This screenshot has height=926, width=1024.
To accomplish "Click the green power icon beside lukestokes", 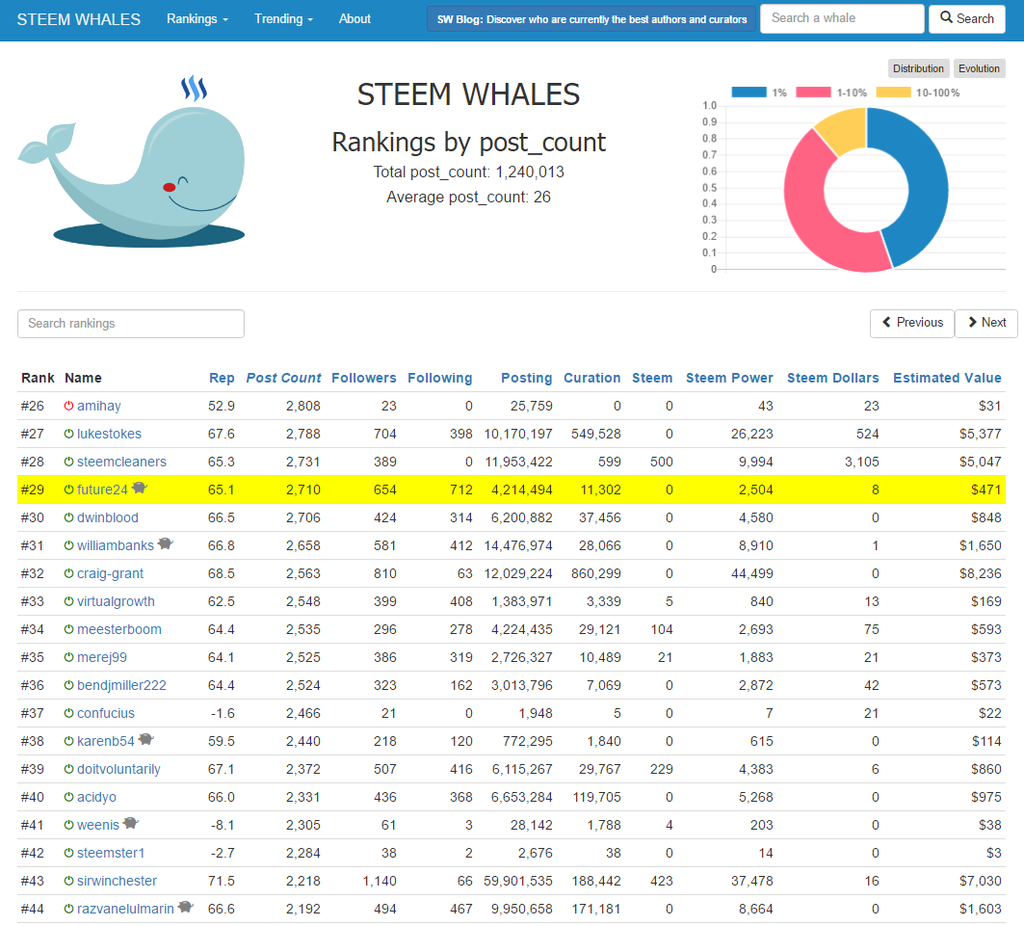I will click(x=69, y=434).
